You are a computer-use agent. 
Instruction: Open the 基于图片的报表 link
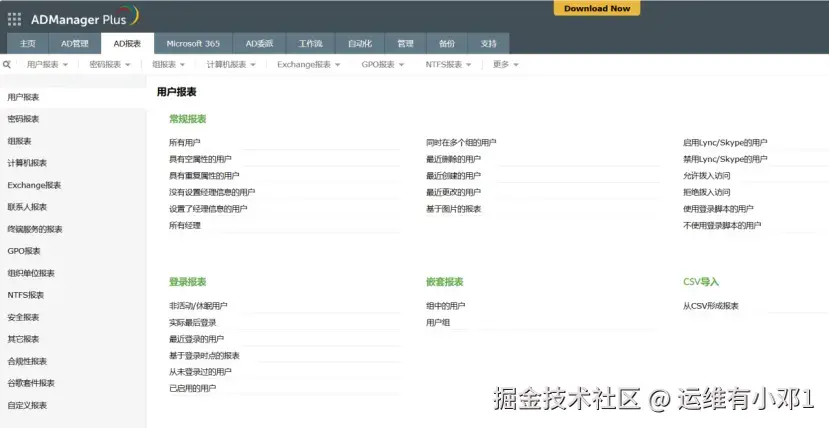454,209
